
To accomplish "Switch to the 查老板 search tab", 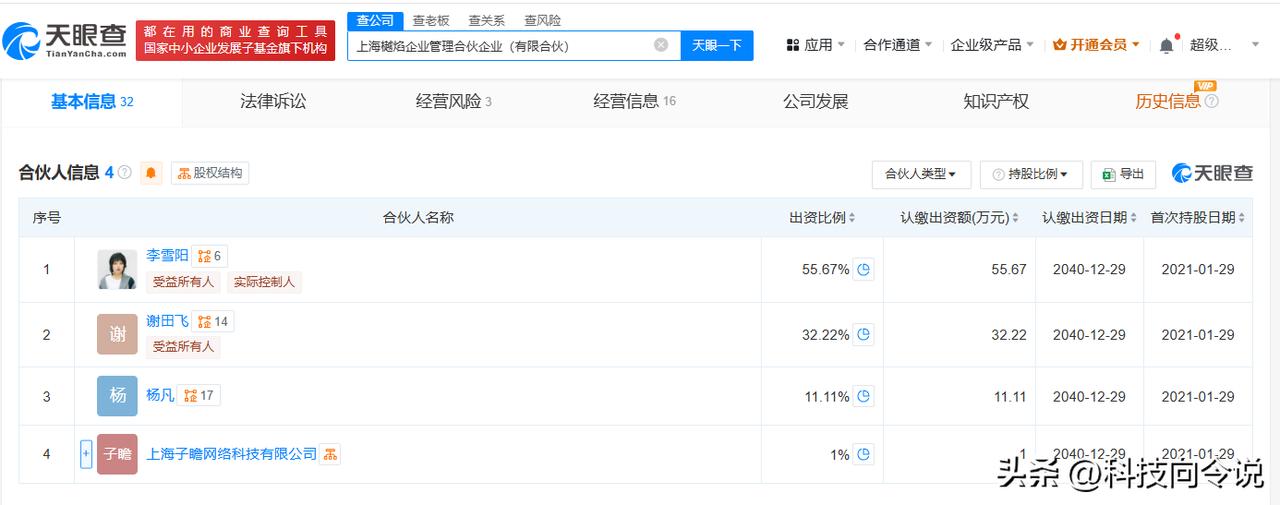I will [431, 20].
